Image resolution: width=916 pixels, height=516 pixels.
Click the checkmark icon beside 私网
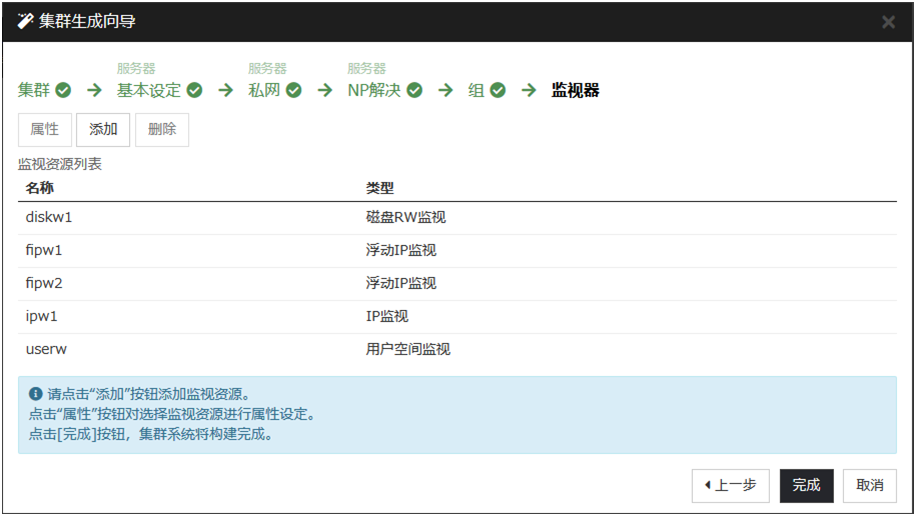pyautogui.click(x=294, y=91)
